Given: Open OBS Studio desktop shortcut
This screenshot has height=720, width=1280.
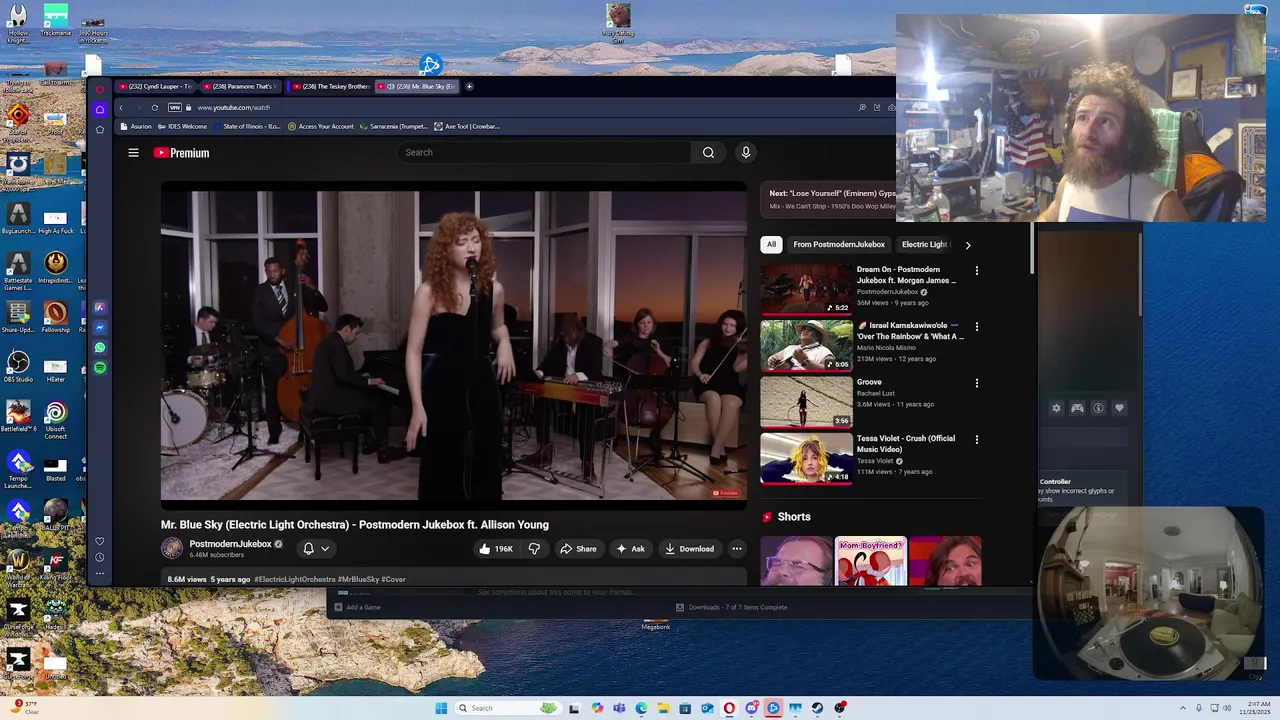Looking at the screenshot, I should coord(18,366).
